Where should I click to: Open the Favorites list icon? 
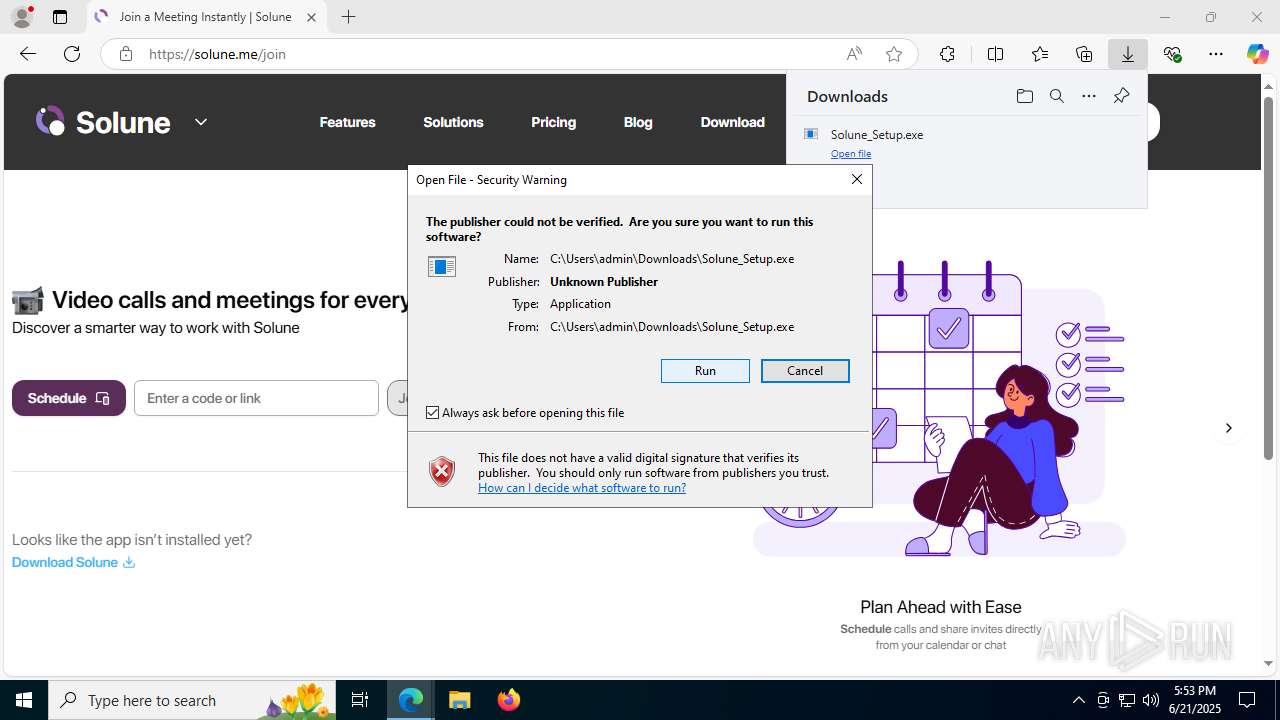click(1040, 54)
